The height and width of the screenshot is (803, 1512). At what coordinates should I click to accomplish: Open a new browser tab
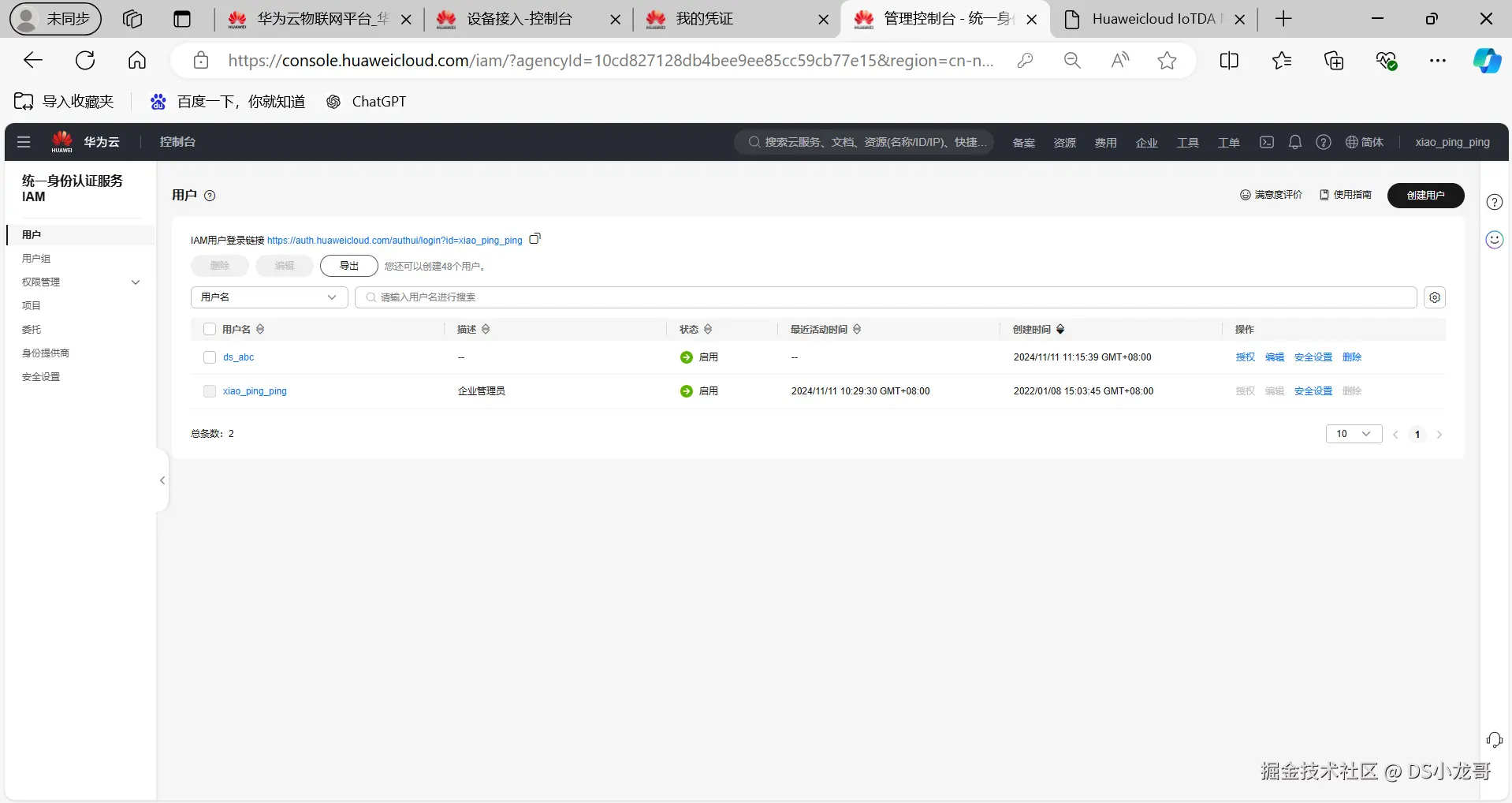click(1283, 19)
